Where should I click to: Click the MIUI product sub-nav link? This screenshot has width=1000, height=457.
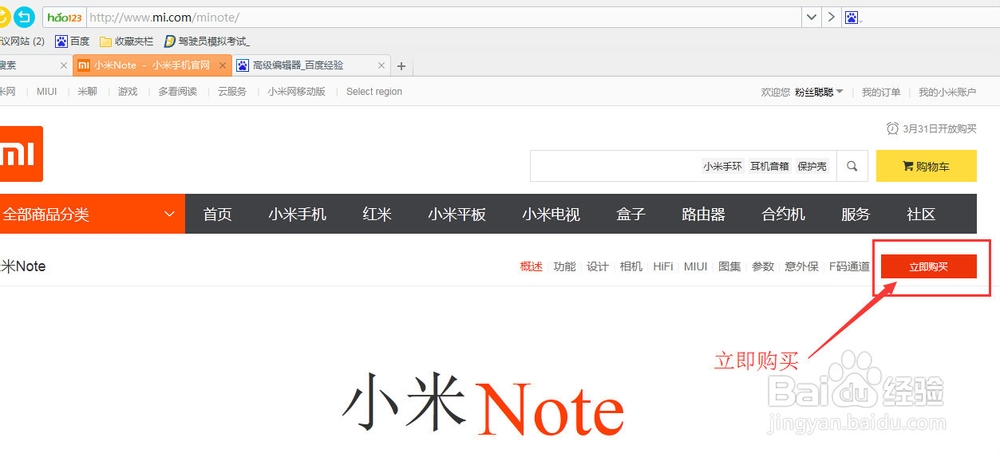pyautogui.click(x=696, y=266)
